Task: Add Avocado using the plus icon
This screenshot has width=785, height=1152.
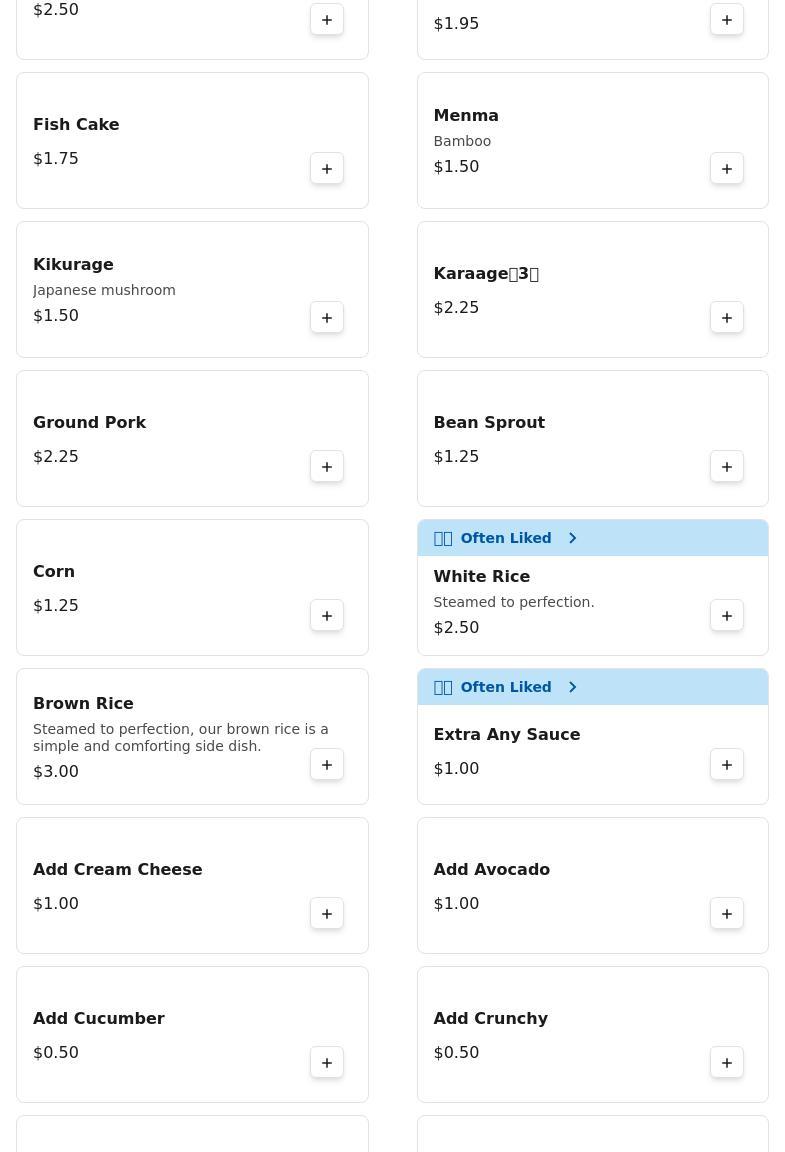Action: 727,914
